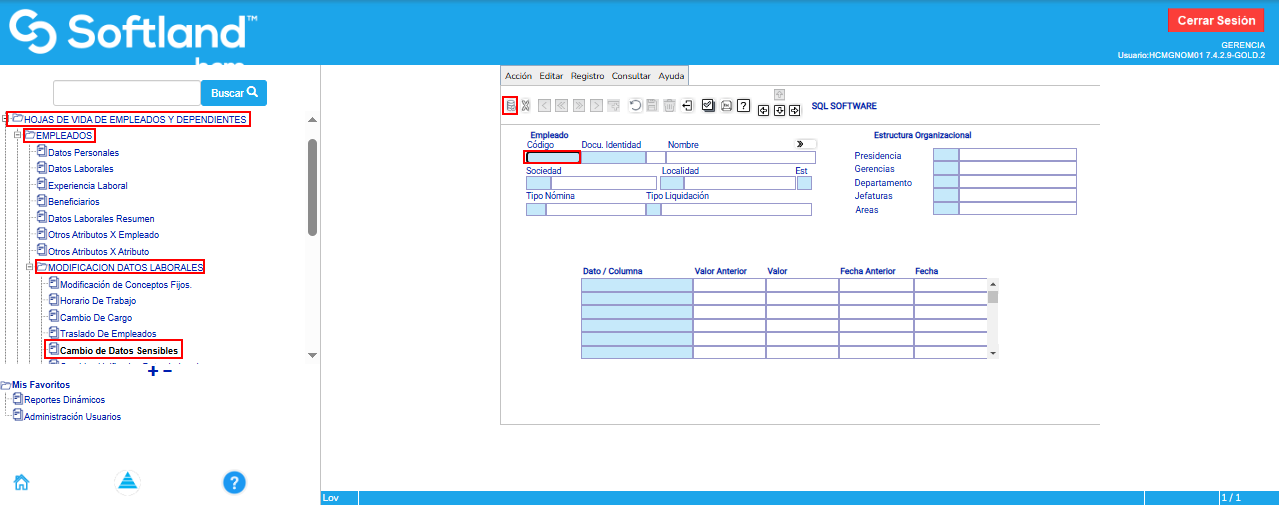
Task: Open Reportes Dinámicos in Mis Favoritos
Action: coord(64,400)
